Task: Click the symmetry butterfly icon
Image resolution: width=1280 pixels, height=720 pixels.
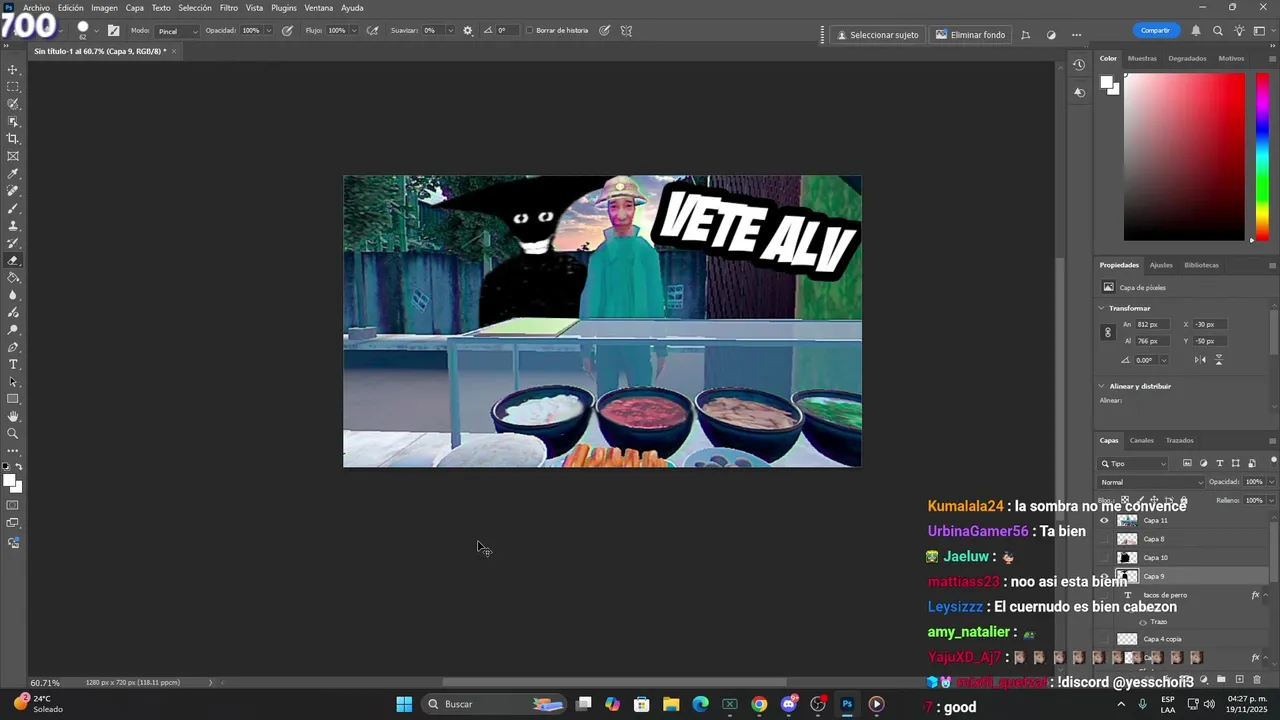Action: coord(626,31)
